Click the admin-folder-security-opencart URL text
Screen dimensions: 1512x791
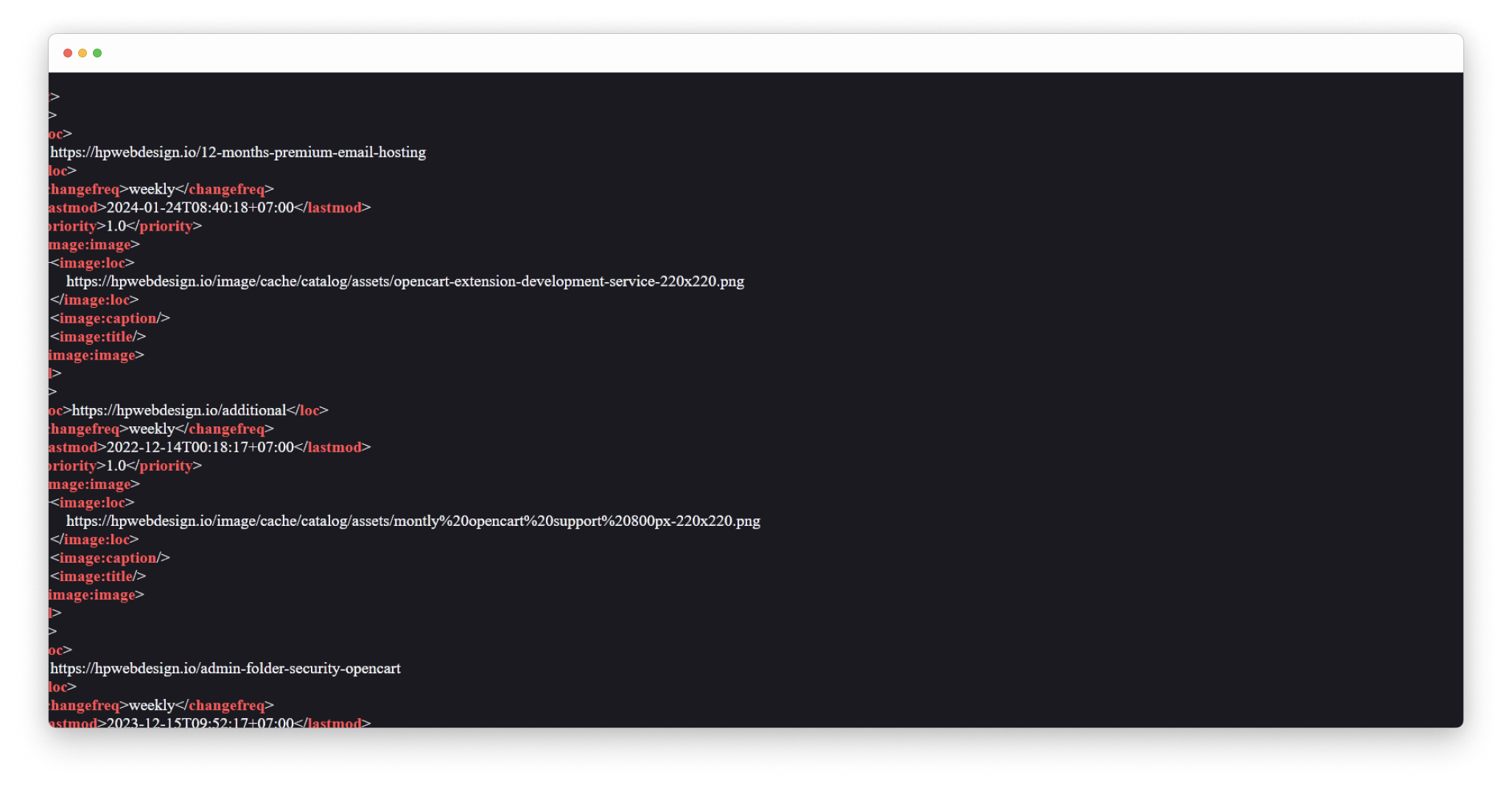225,669
